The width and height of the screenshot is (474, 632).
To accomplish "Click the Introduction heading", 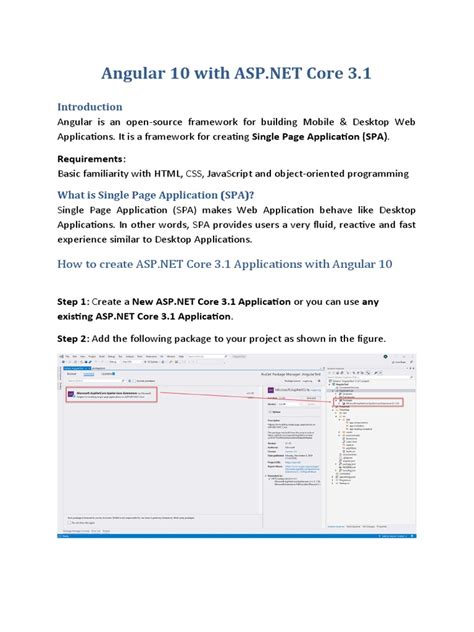I will point(89,107).
